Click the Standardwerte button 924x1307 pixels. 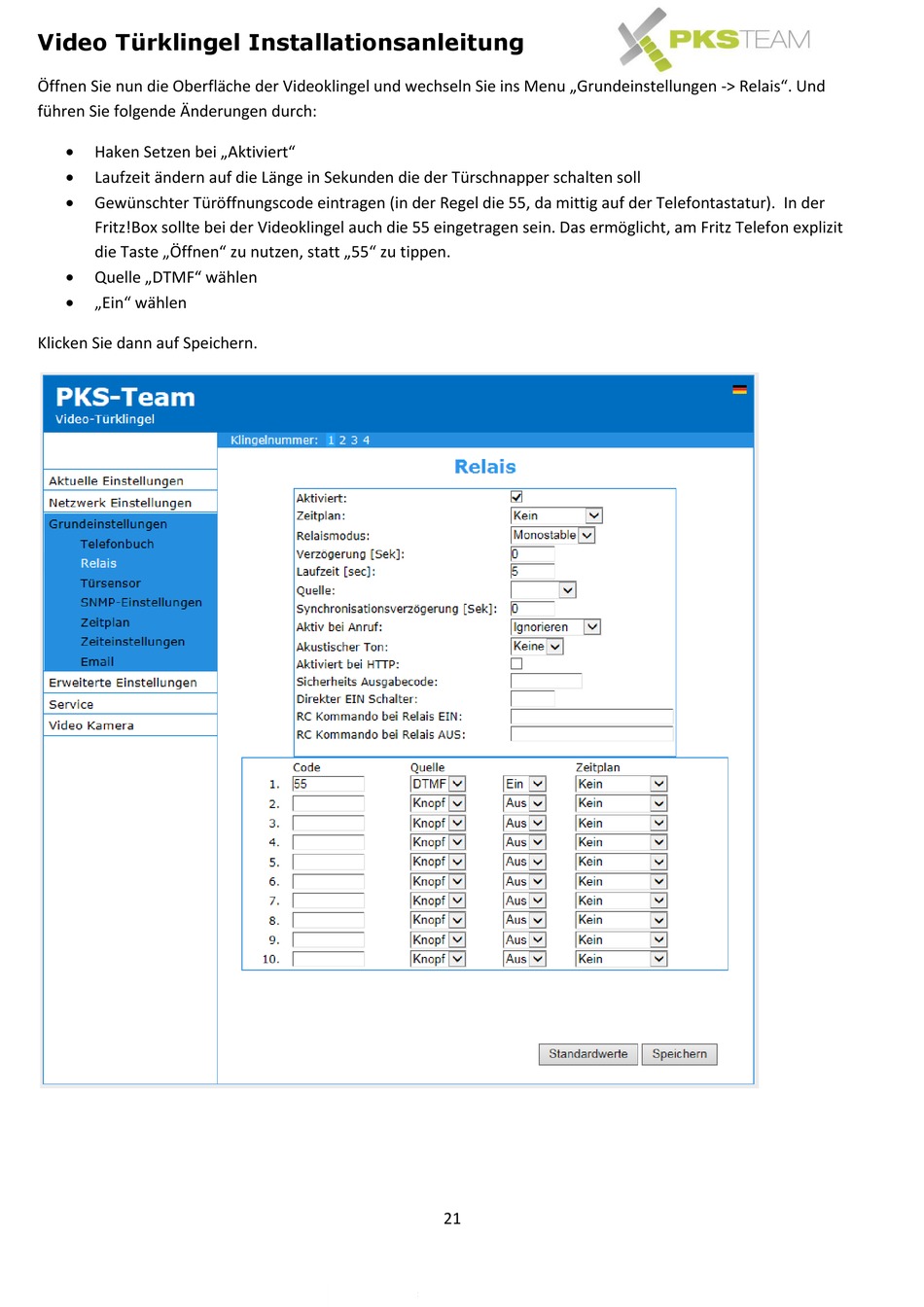(x=588, y=1054)
